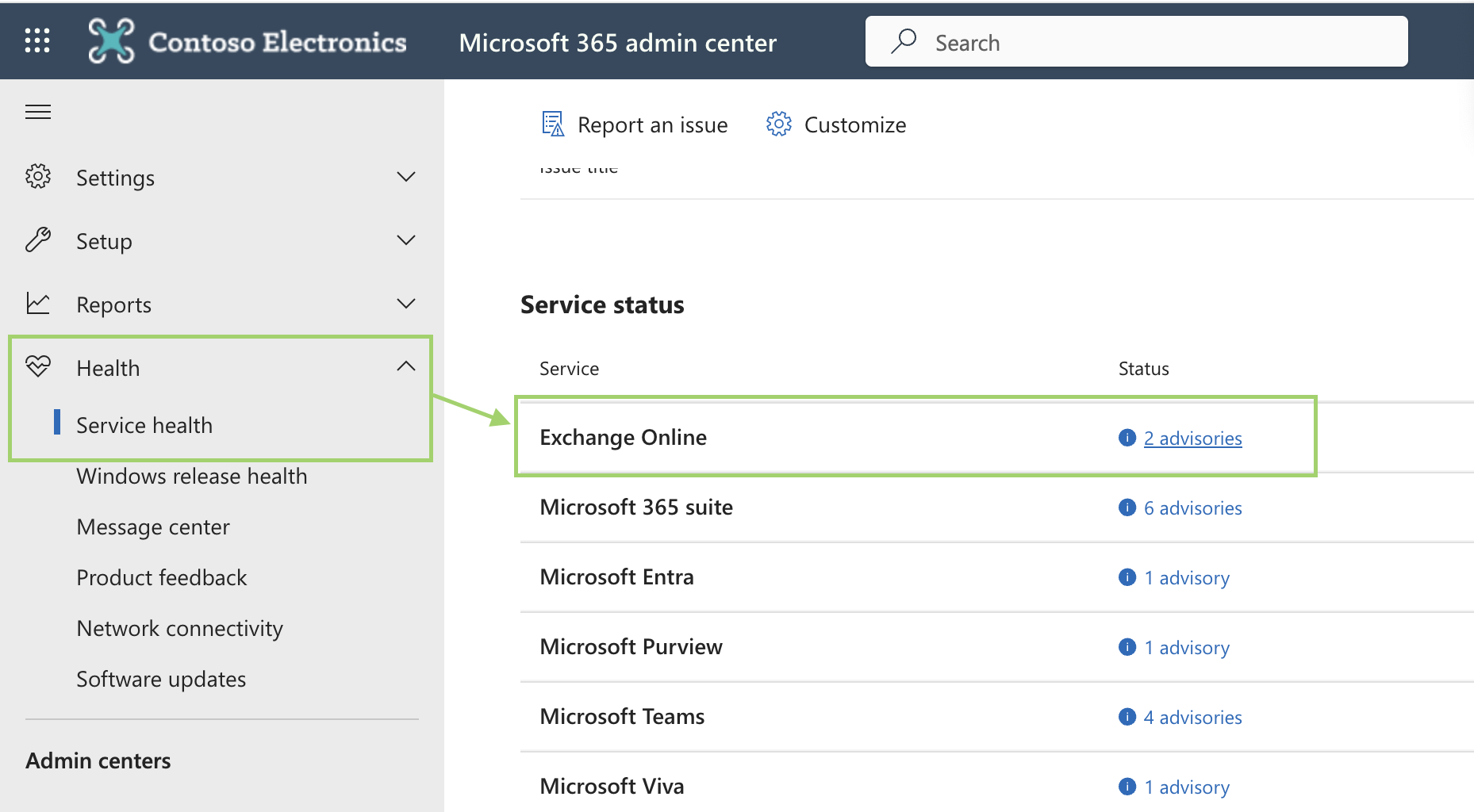Expand the Settings section chevron

point(406,177)
